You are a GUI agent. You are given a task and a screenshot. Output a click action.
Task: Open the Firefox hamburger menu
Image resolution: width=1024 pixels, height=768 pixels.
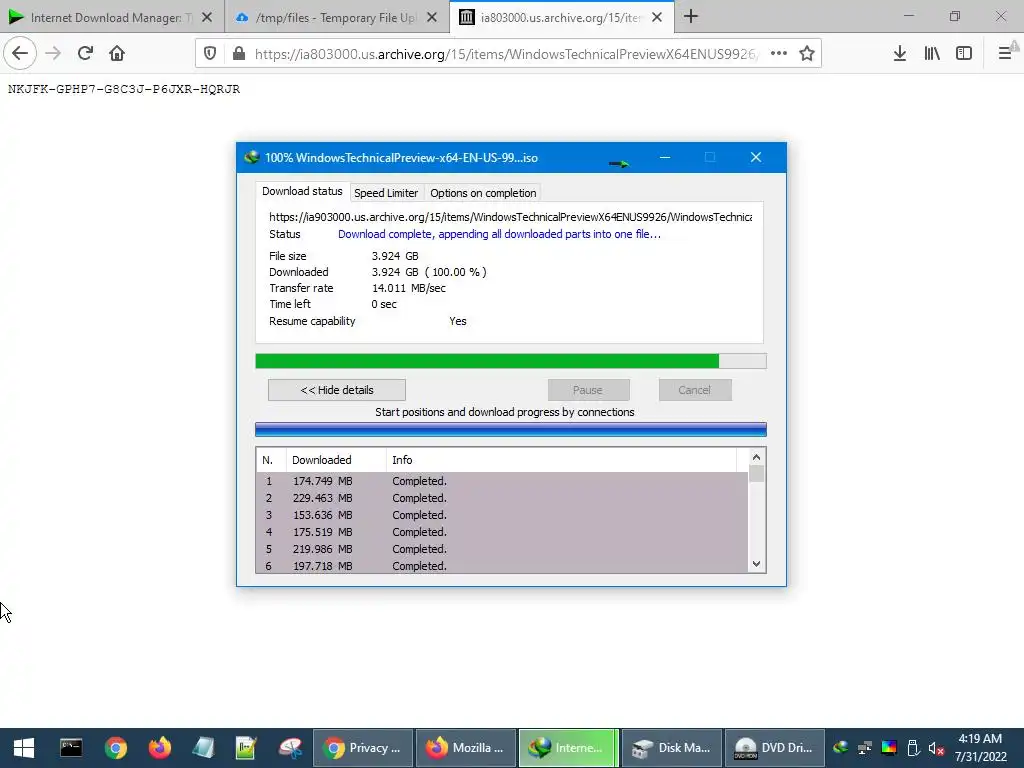(x=1005, y=54)
